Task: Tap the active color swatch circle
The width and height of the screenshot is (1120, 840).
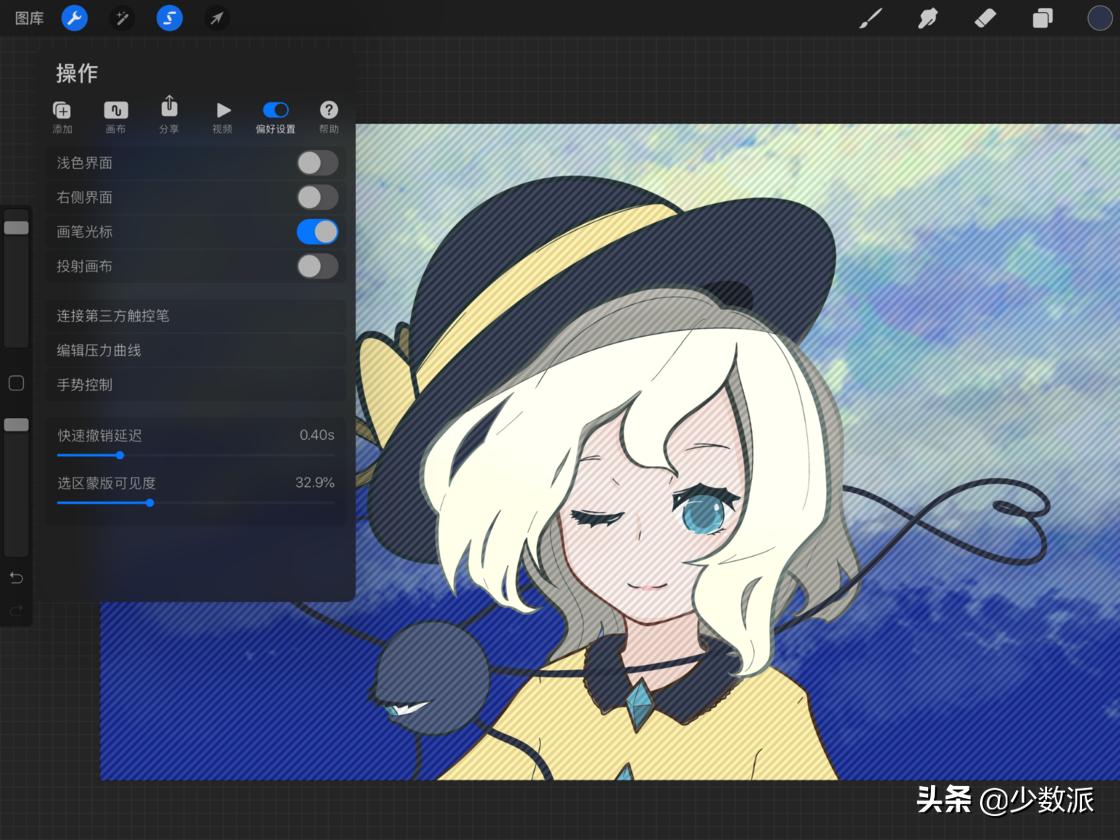Action: point(1098,18)
